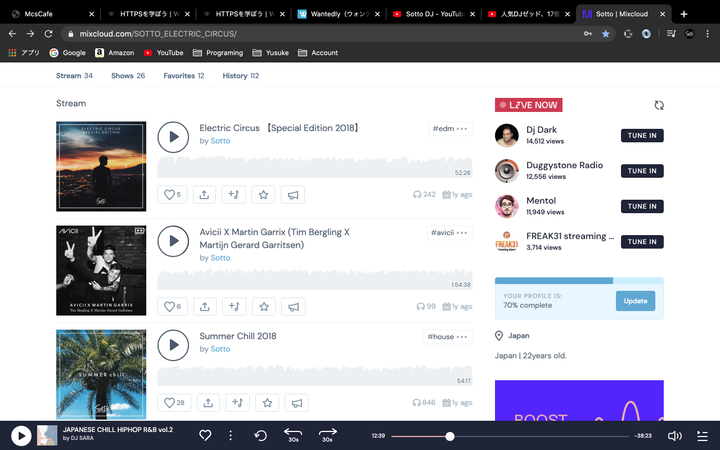Viewport: 720px width, 450px height.
Task: Seek within Avicii X Martin Garrix waveform
Action: coord(315,279)
